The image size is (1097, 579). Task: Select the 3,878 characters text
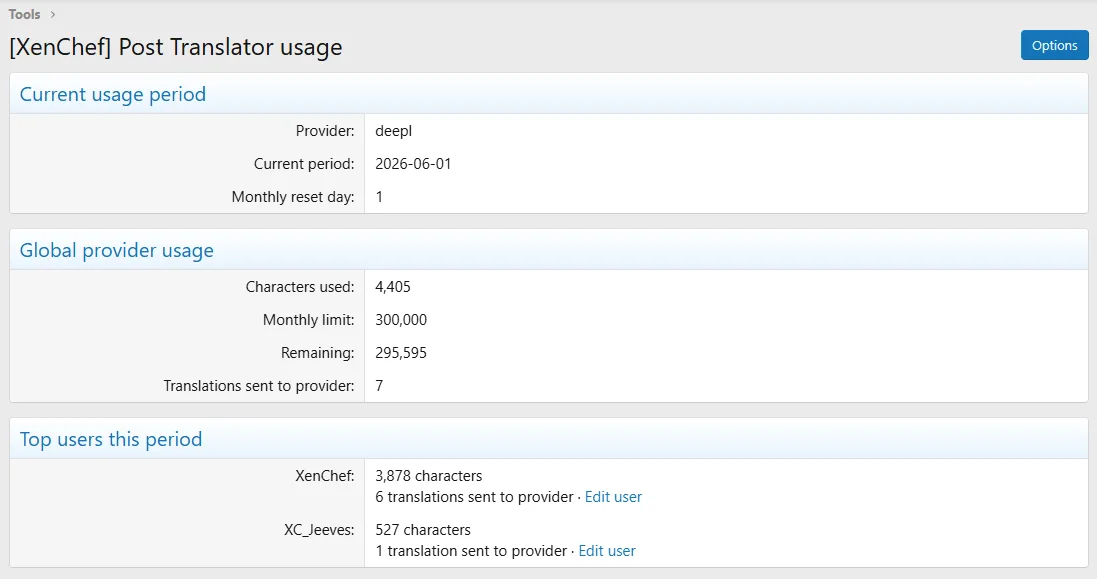[428, 476]
